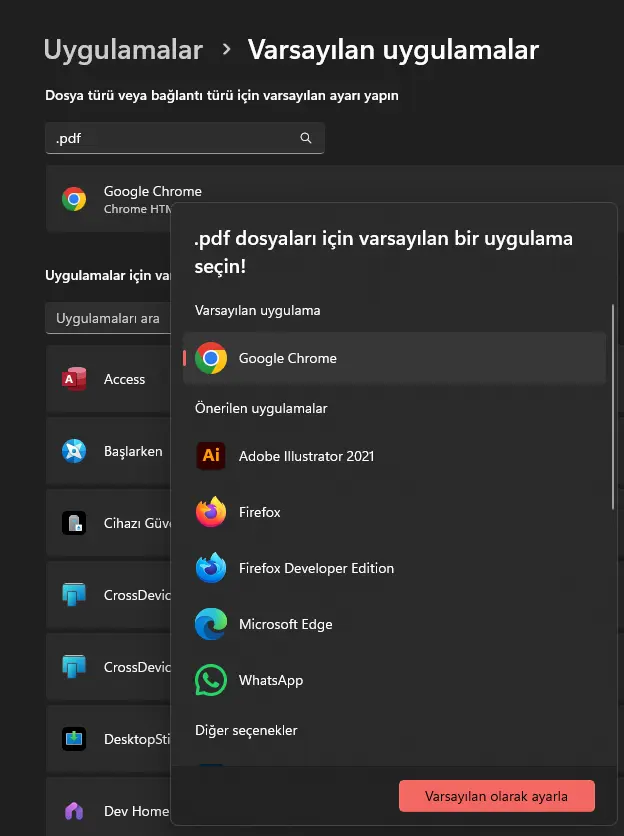Pick the Firefox Developer Edition icon
This screenshot has width=624, height=836.
pyautogui.click(x=211, y=567)
